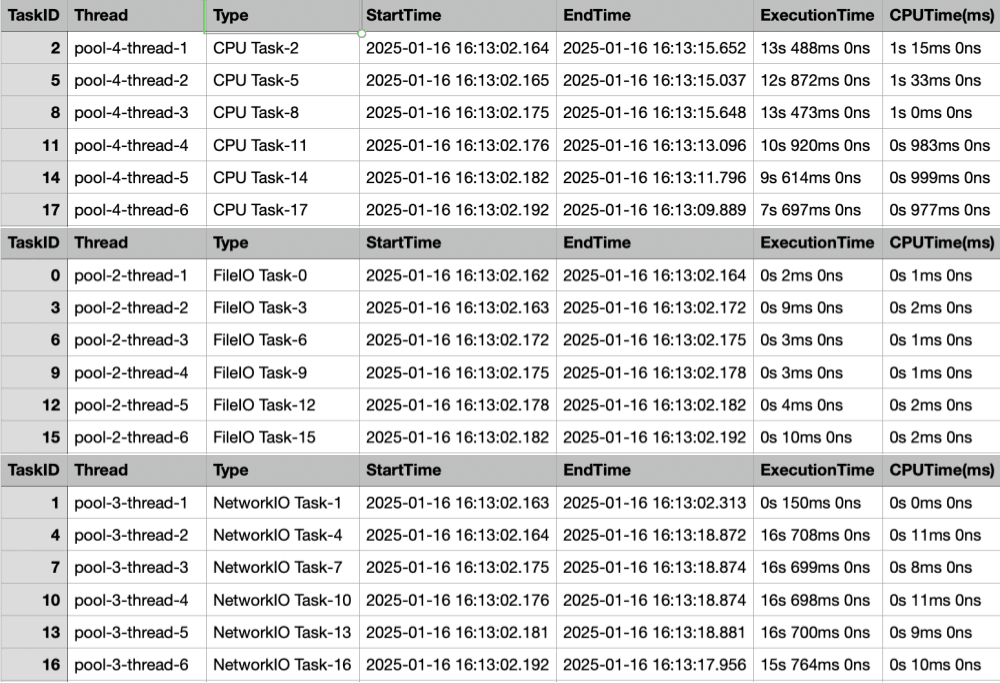Select the pool-2-thread-4 cell
Image resolution: width=1000 pixels, height=683 pixels.
pyautogui.click(x=137, y=373)
